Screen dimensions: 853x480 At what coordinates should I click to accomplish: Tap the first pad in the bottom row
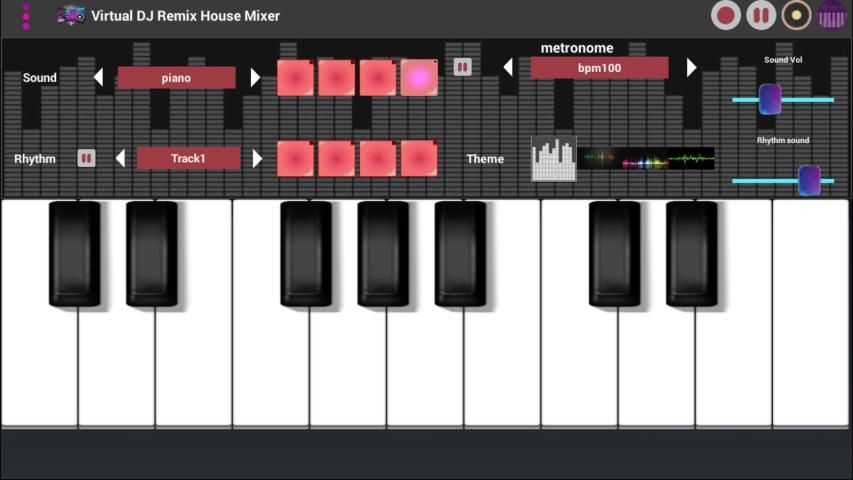[x=295, y=158]
